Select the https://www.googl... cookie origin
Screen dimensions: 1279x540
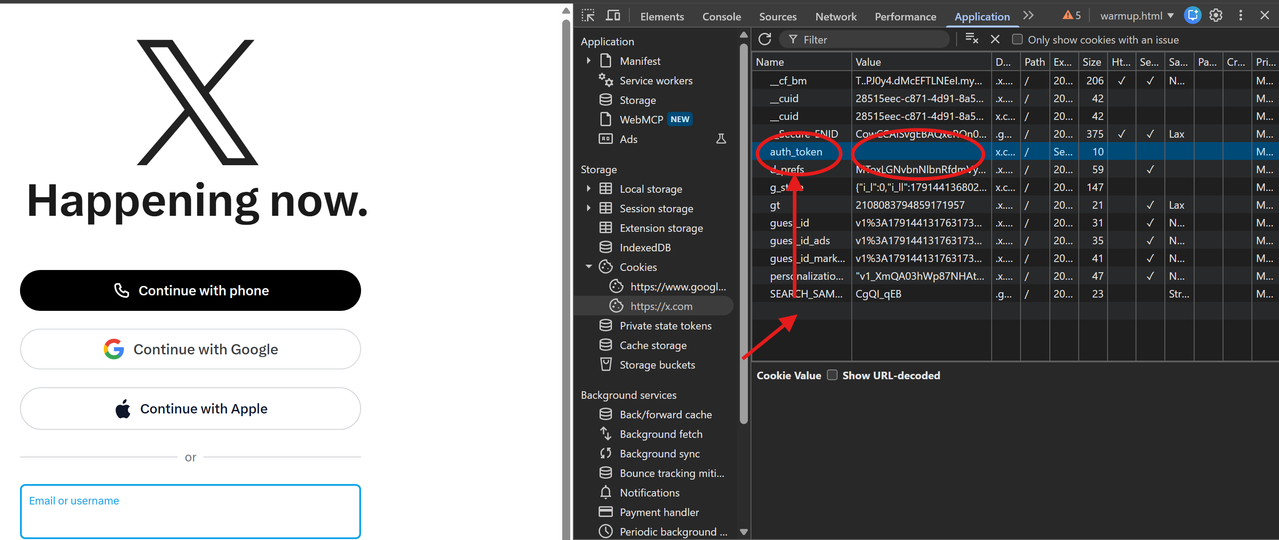click(x=678, y=287)
